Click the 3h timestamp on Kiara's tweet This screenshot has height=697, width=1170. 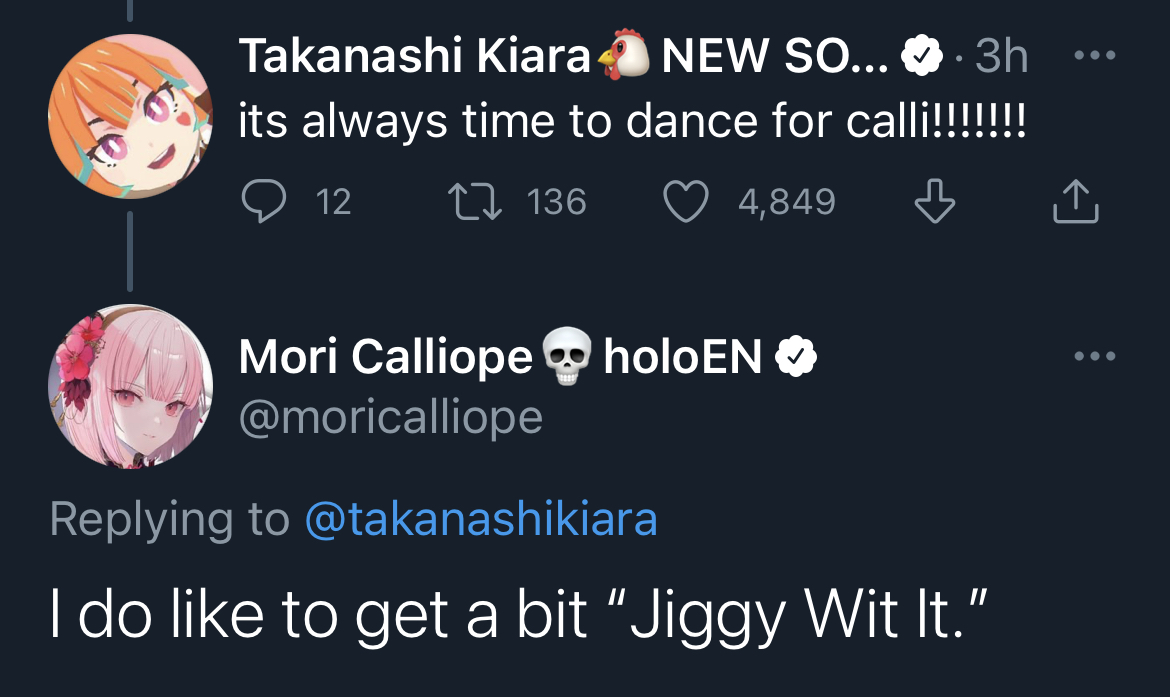click(x=1001, y=57)
